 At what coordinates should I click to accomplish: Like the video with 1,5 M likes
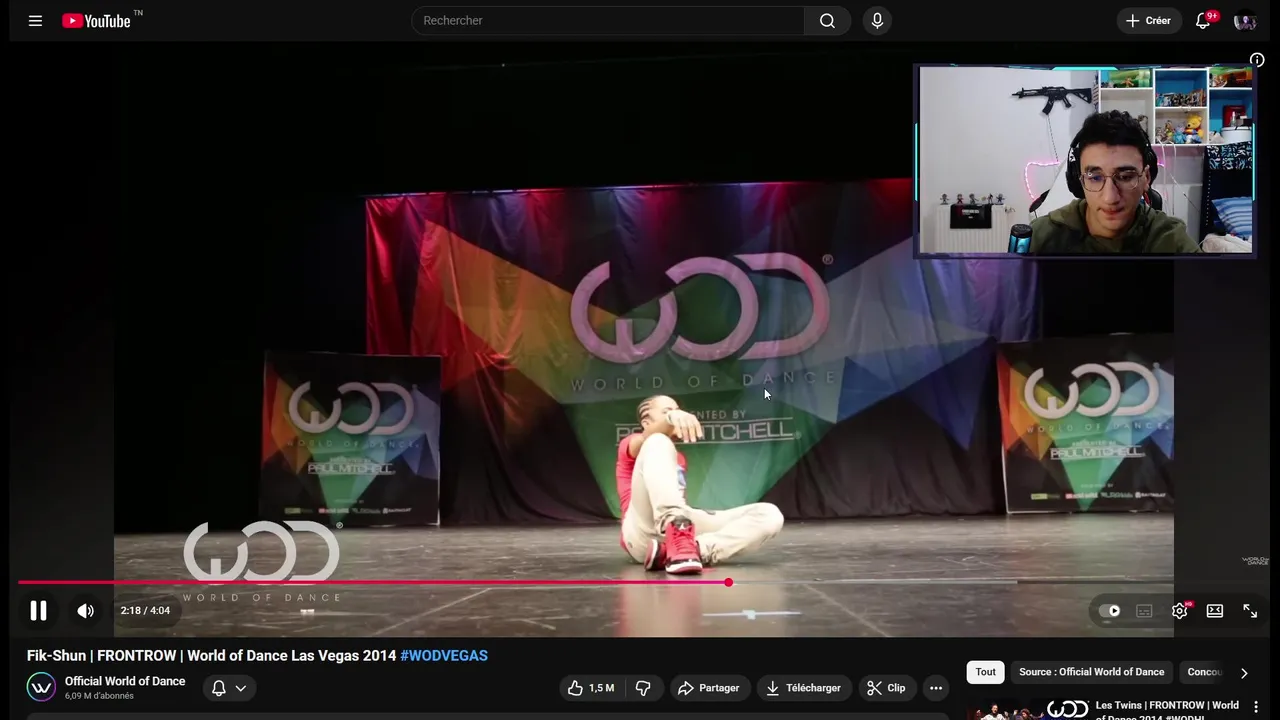(x=591, y=688)
